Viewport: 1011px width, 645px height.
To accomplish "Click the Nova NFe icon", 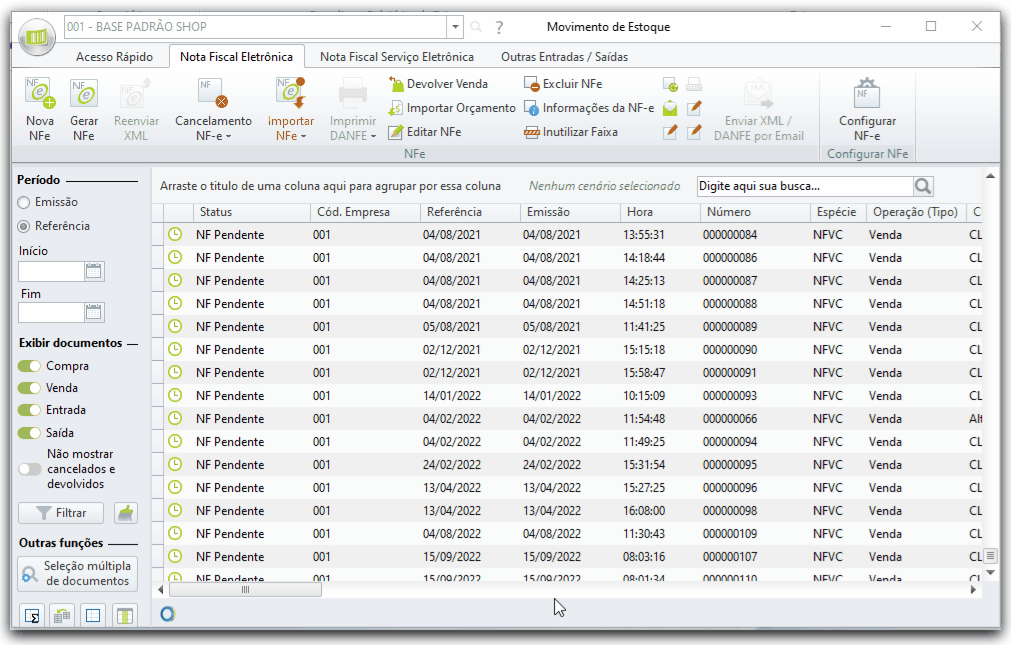I will pos(40,96).
